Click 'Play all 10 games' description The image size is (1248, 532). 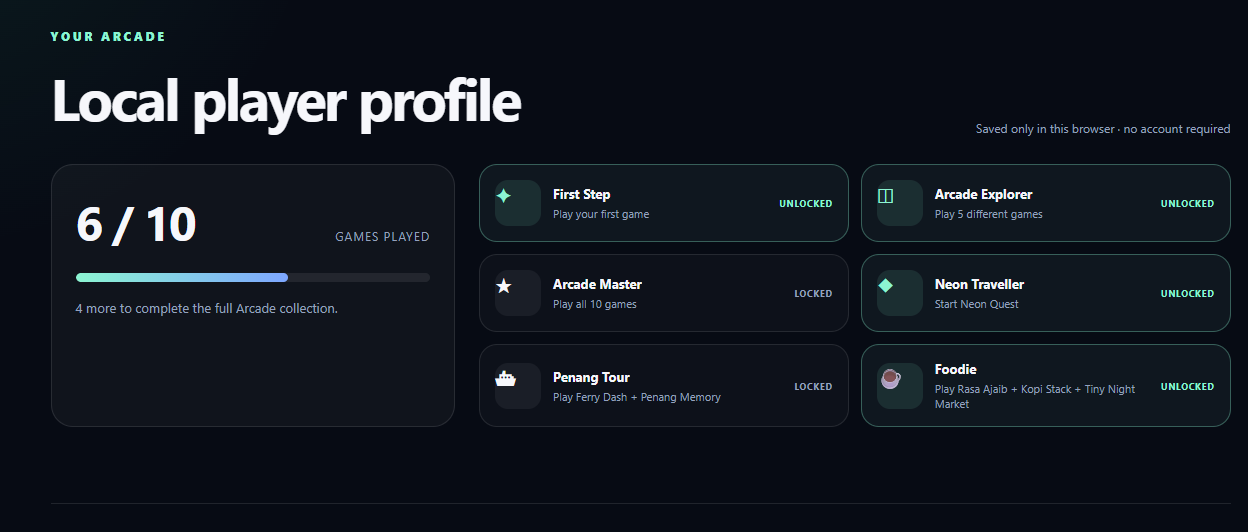pos(595,304)
